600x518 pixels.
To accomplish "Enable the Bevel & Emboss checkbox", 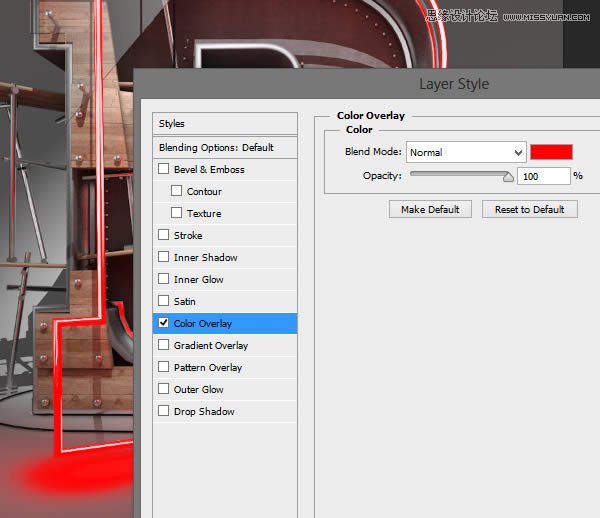I will (x=163, y=169).
